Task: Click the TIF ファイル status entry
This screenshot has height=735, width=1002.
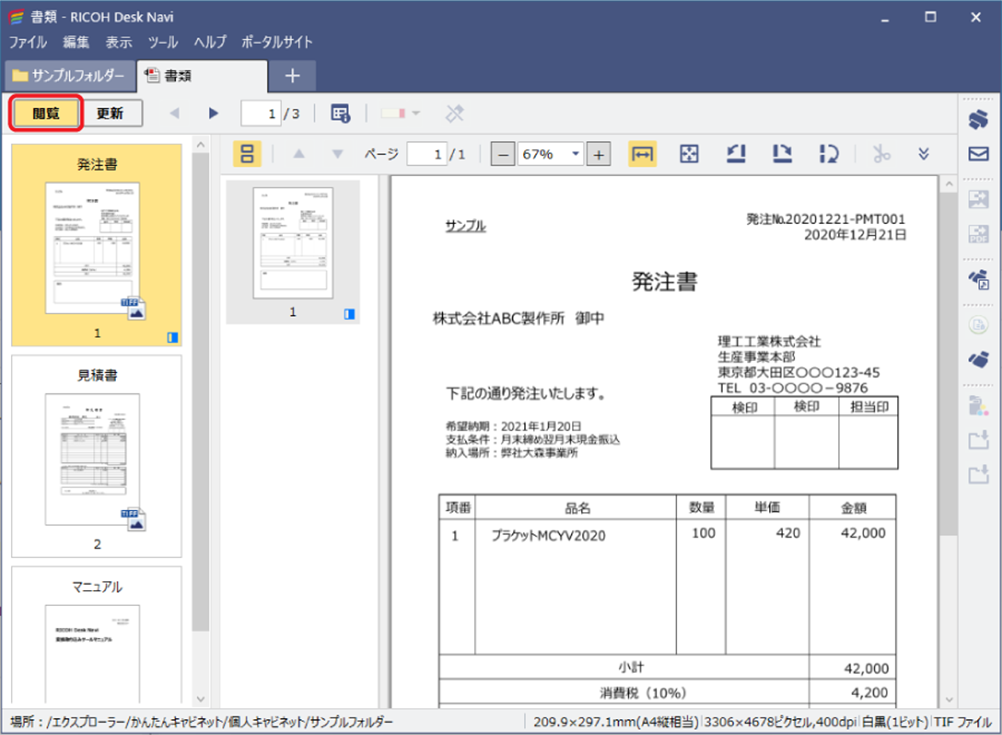Action: (x=962, y=722)
